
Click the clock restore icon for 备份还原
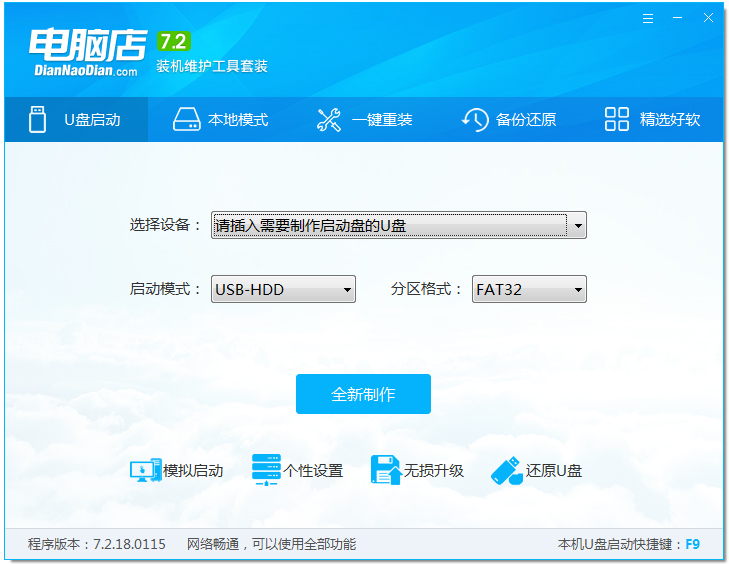[x=475, y=119]
